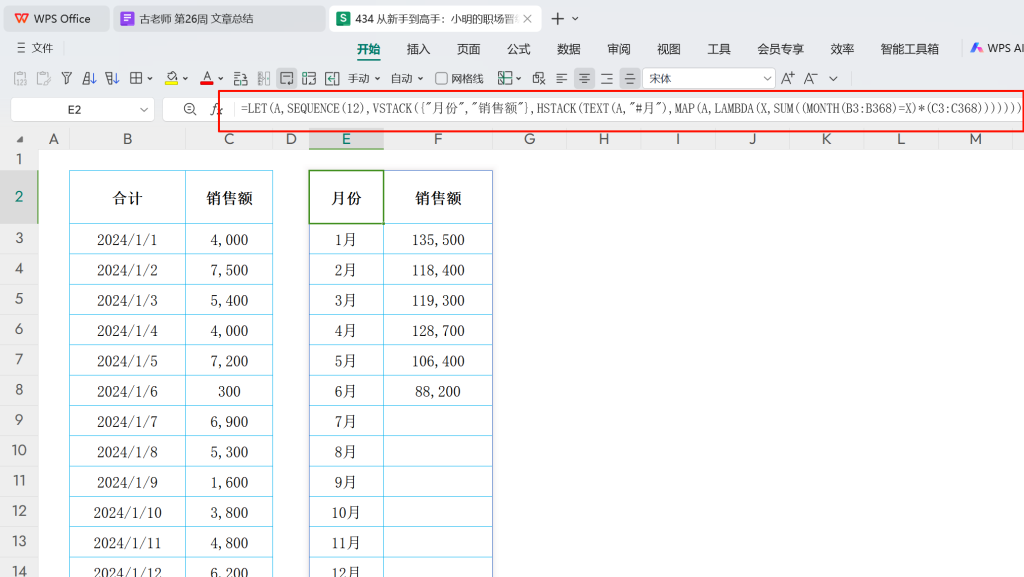
Task: Switch to the 公式 ribbon tab
Action: [519, 49]
